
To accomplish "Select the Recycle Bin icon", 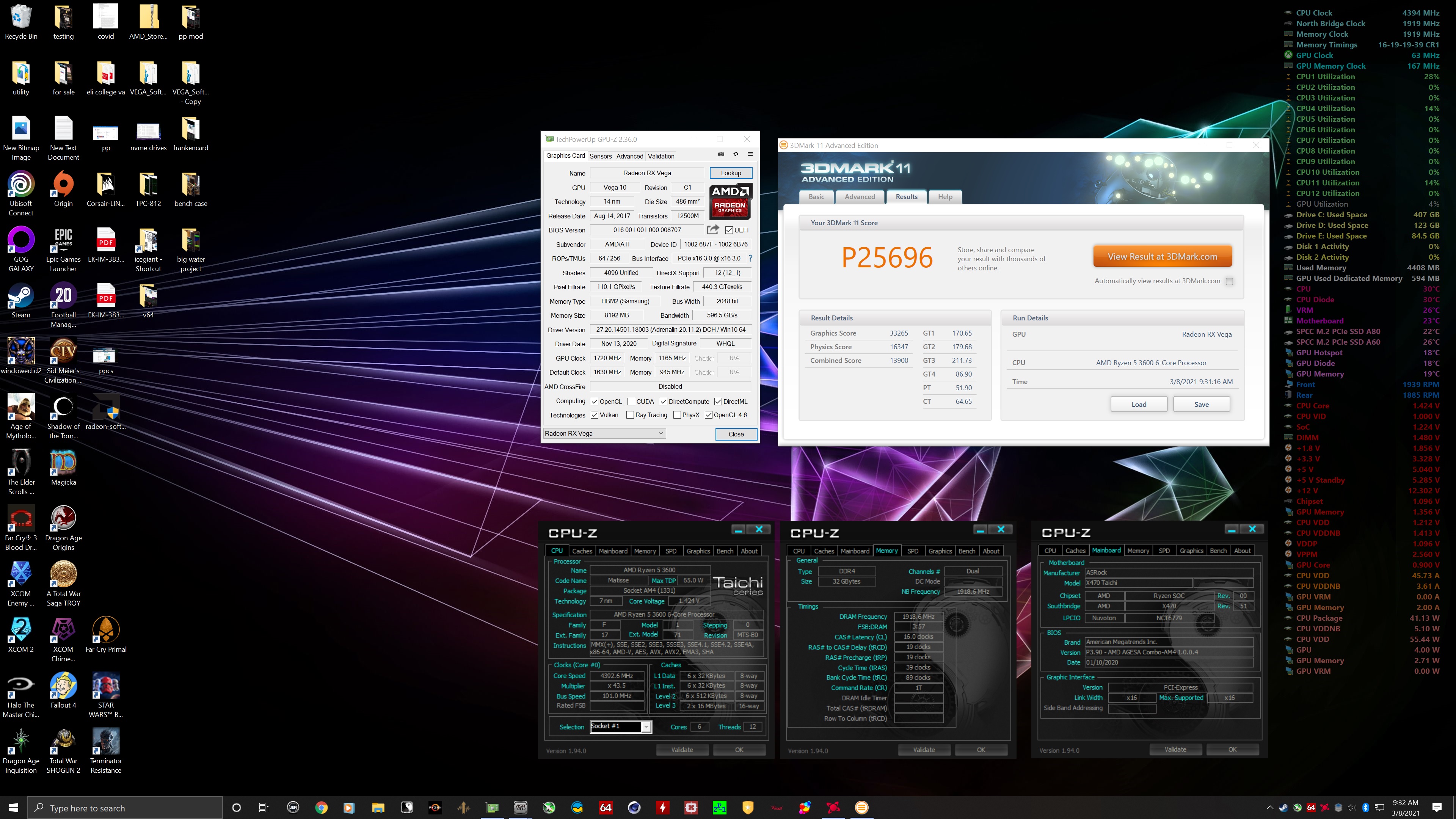I will click(21, 22).
